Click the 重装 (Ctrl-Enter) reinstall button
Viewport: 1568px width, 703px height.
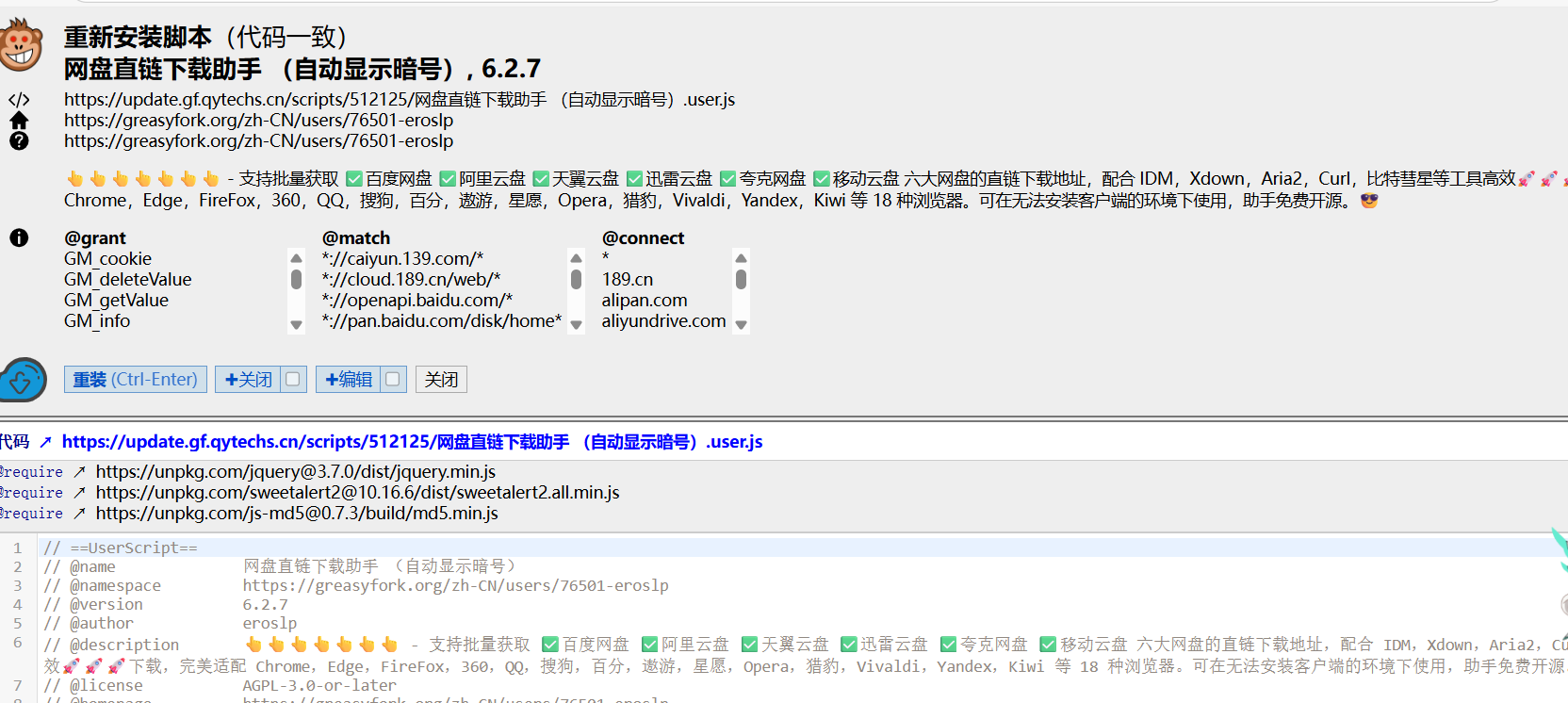pyautogui.click(x=136, y=379)
